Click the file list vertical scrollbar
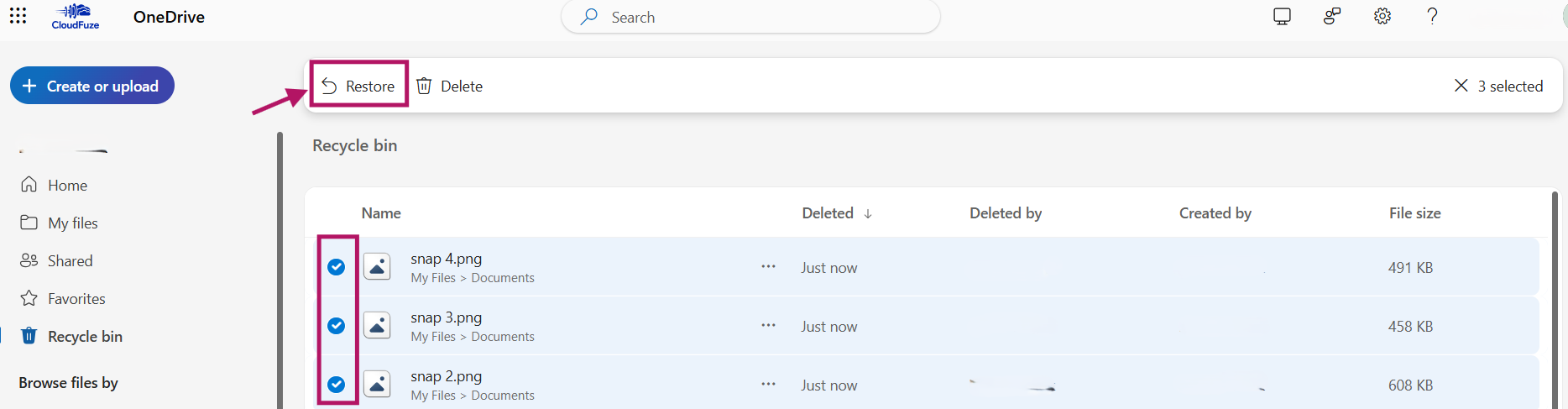1568x409 pixels. (x=1554, y=298)
